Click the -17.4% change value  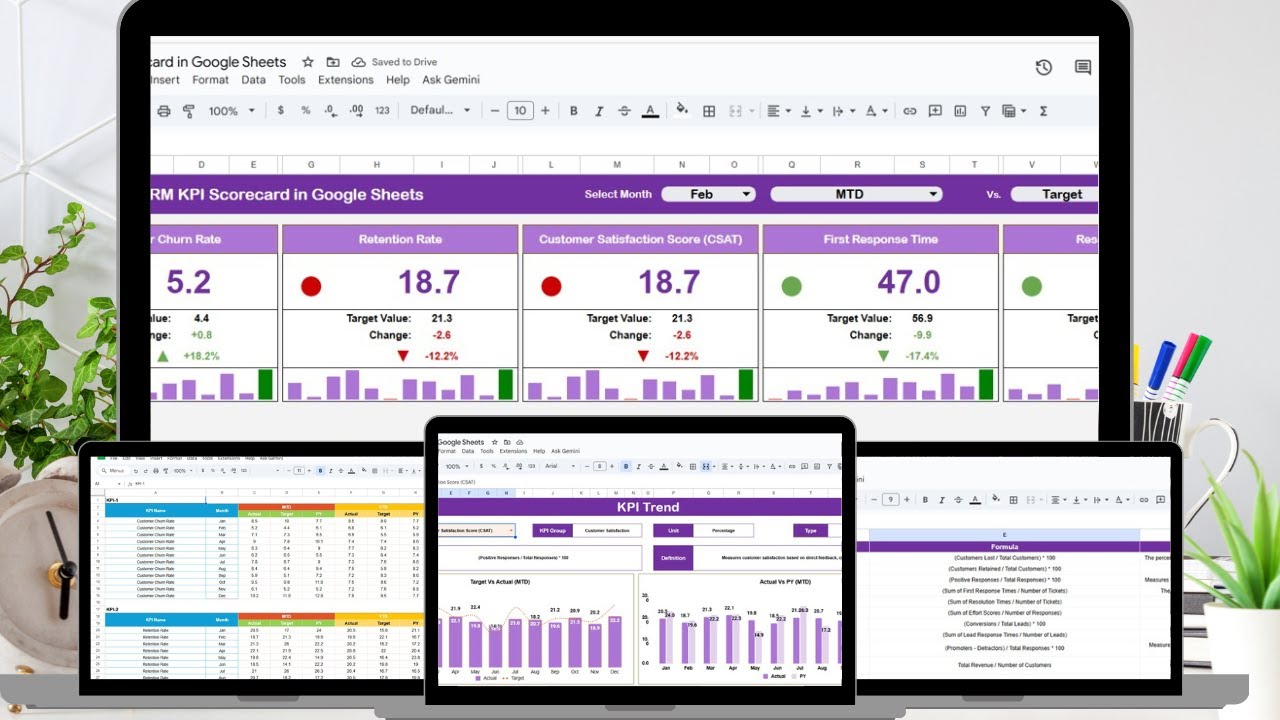click(920, 356)
